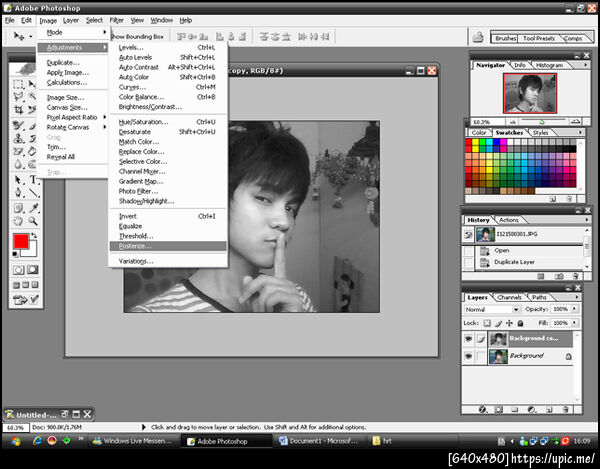Open the Filter menu
Image resolution: width=600 pixels, height=469 pixels.
[x=116, y=20]
